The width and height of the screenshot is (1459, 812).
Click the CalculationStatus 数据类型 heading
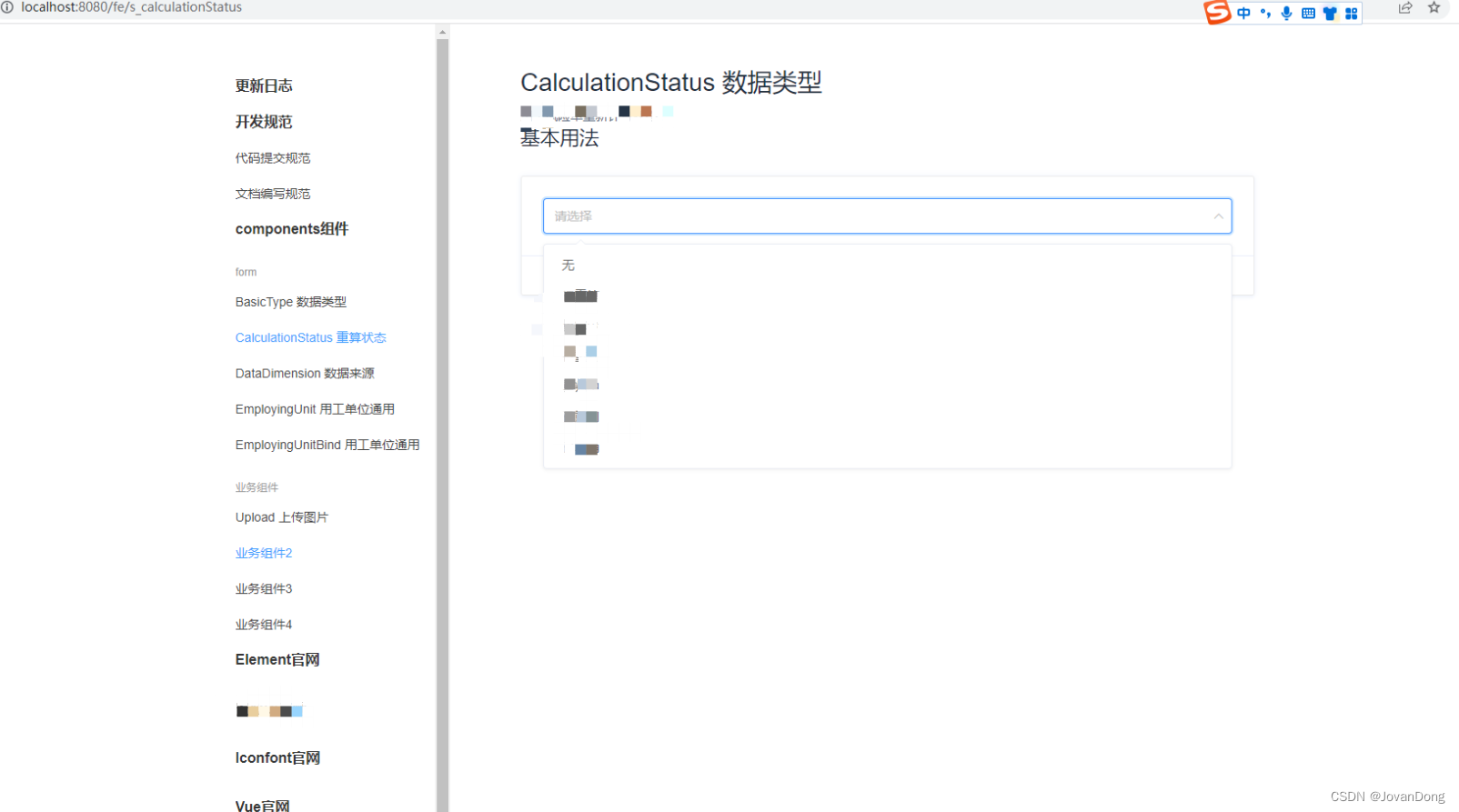point(671,83)
